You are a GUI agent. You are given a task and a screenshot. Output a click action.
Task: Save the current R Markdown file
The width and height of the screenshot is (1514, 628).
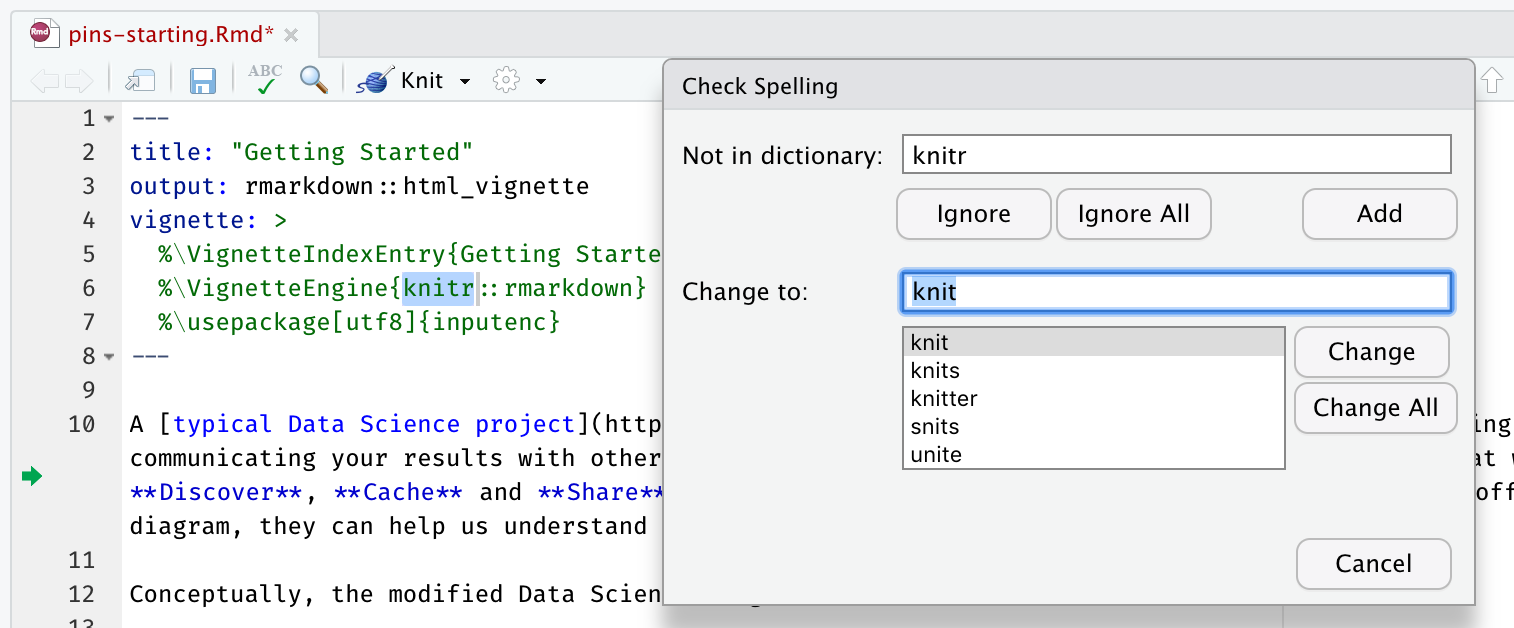click(x=203, y=81)
